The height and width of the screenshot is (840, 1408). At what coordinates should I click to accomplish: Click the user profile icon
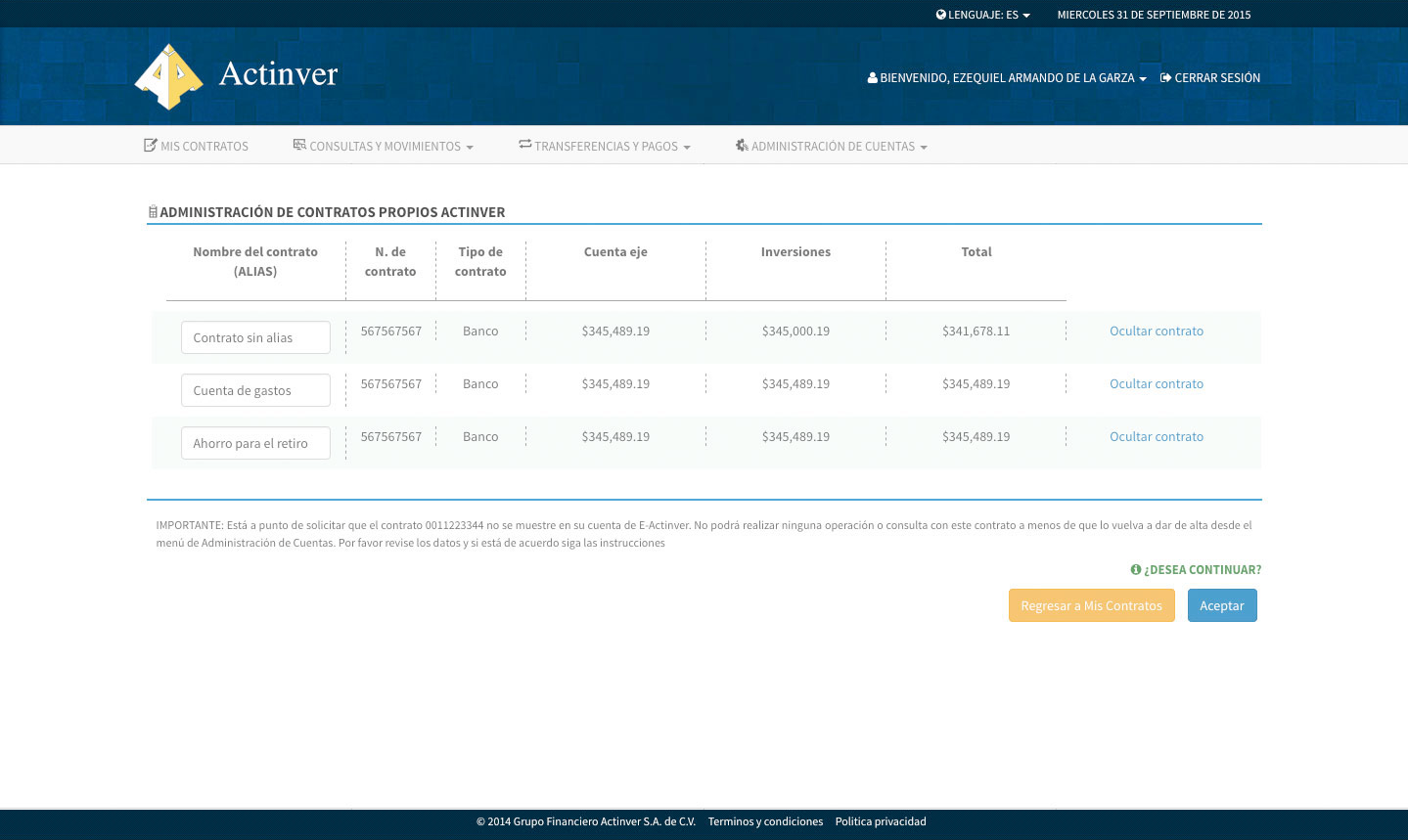(x=872, y=78)
